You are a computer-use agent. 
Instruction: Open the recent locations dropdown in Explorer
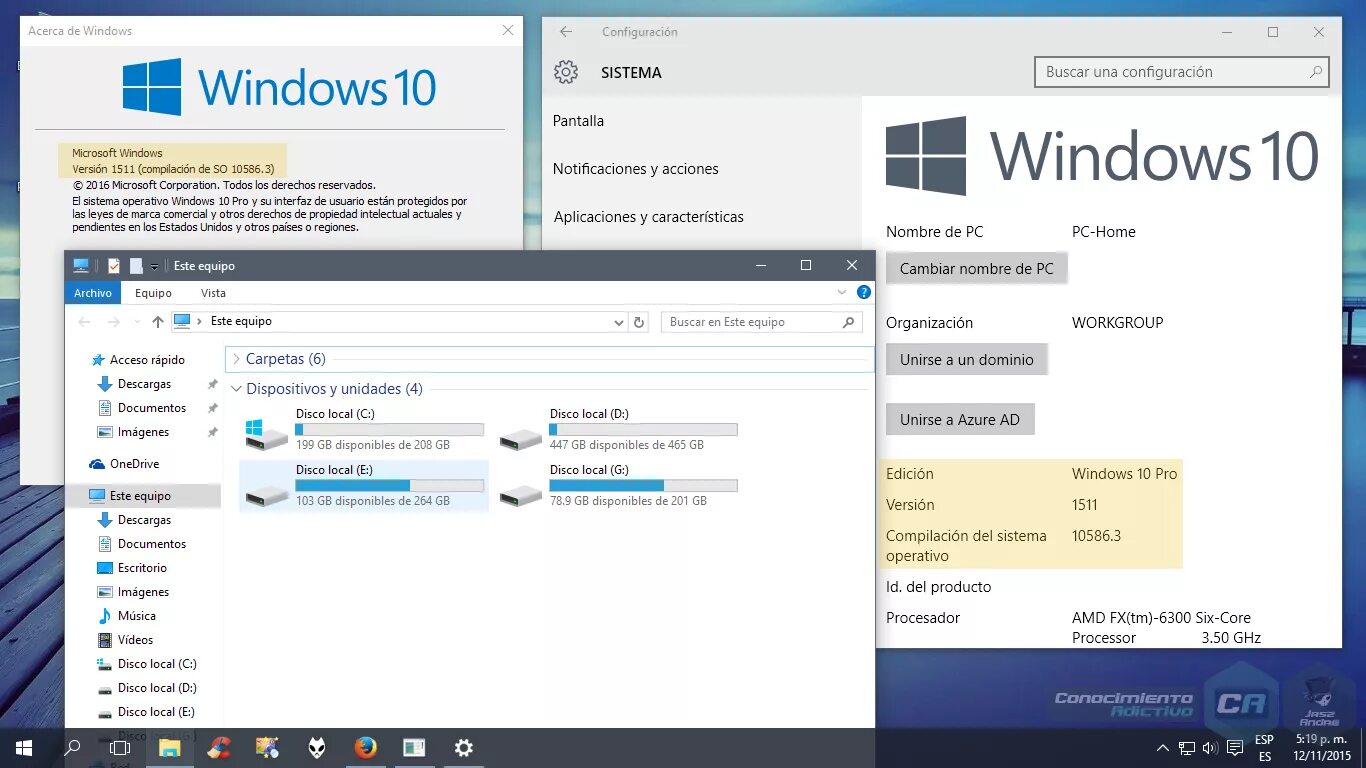[x=135, y=322]
